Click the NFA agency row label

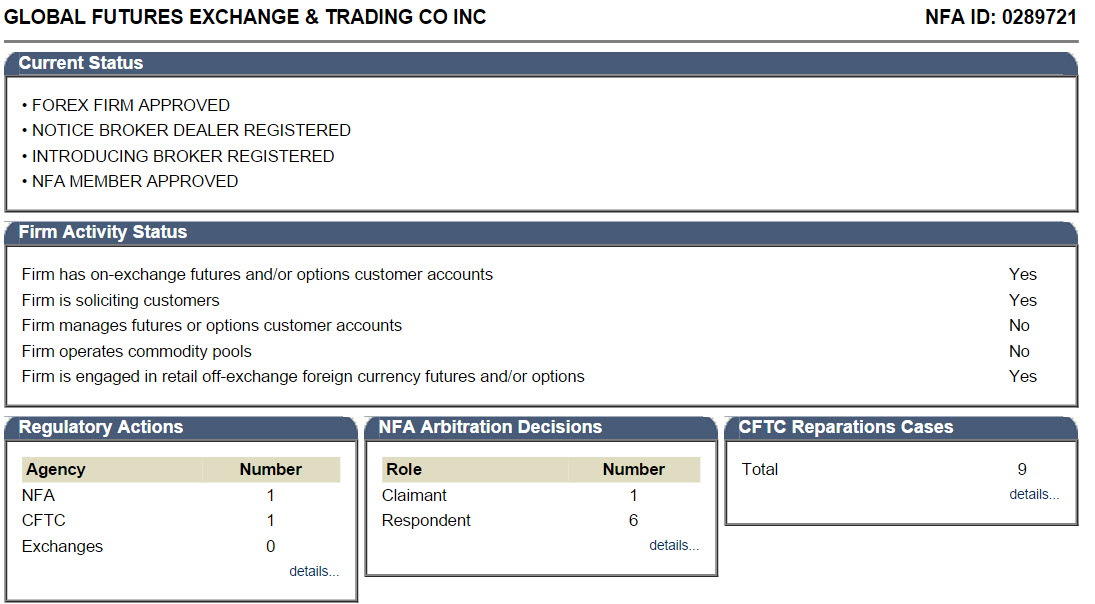click(x=38, y=495)
